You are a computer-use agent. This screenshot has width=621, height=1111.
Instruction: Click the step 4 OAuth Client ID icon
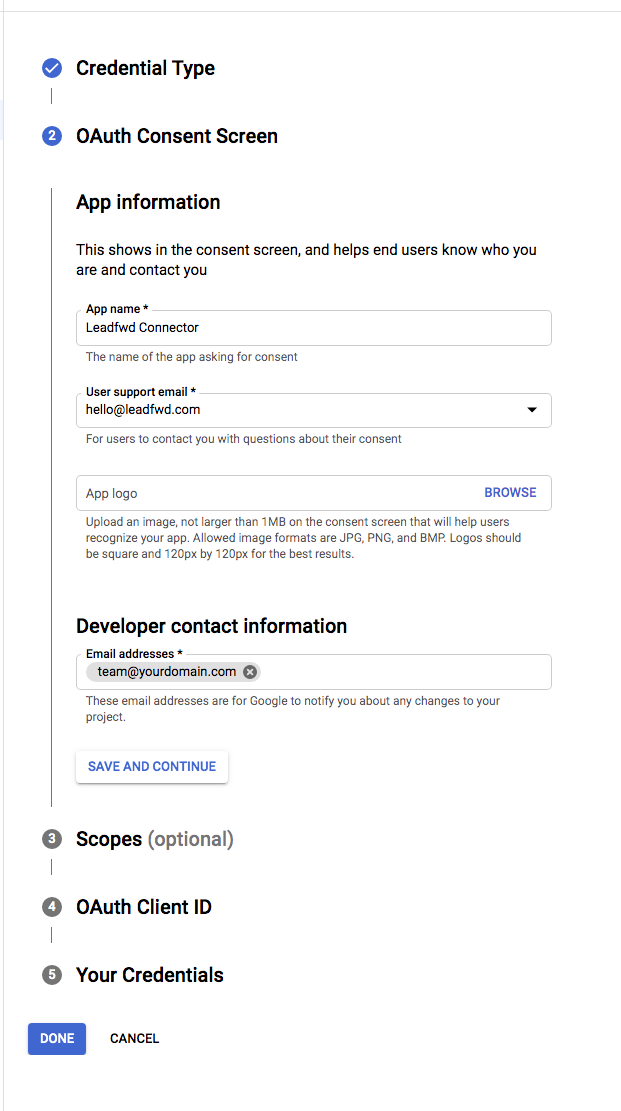[x=52, y=907]
